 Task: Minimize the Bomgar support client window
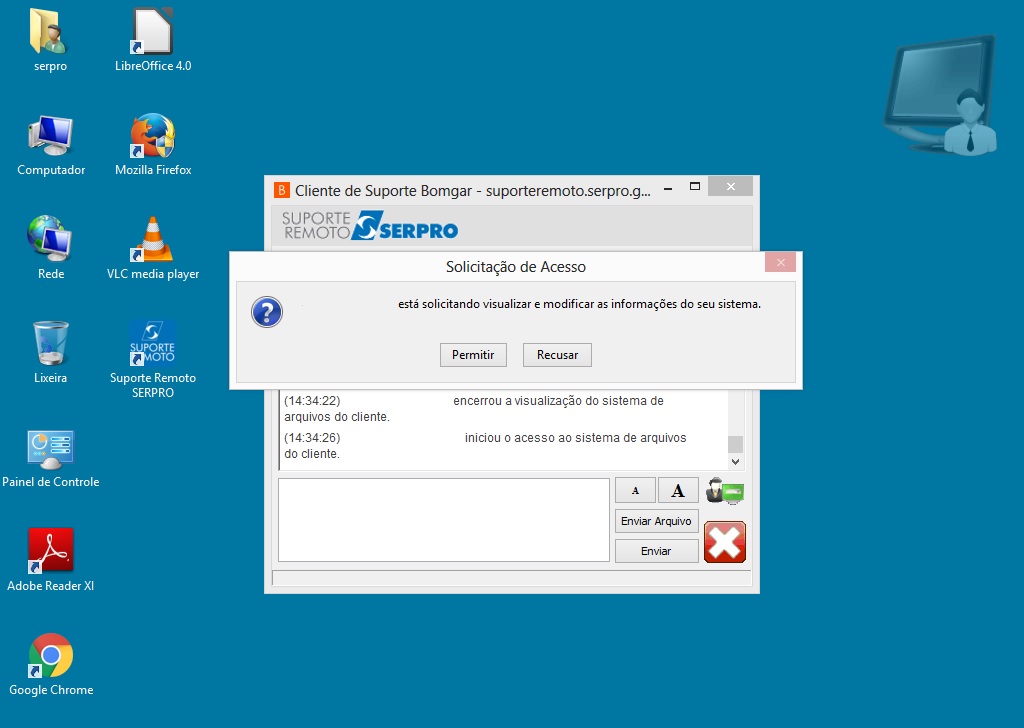click(668, 187)
